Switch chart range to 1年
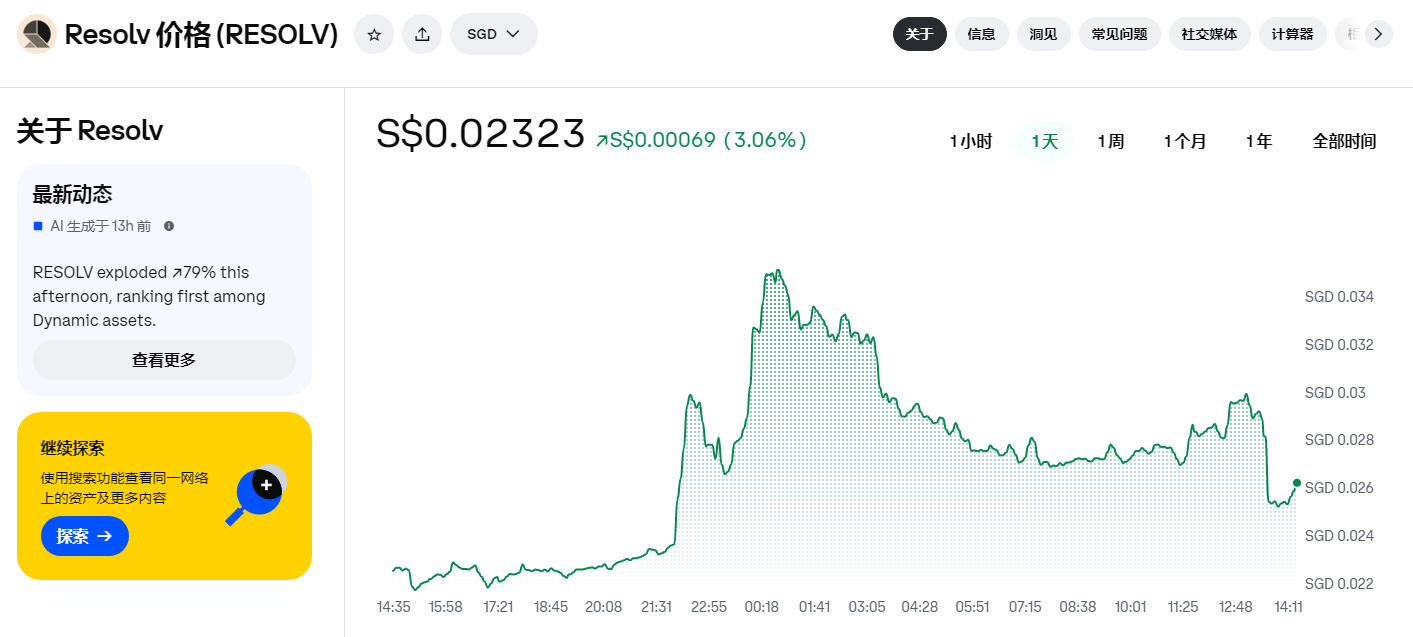This screenshot has width=1413, height=637. 1259,142
